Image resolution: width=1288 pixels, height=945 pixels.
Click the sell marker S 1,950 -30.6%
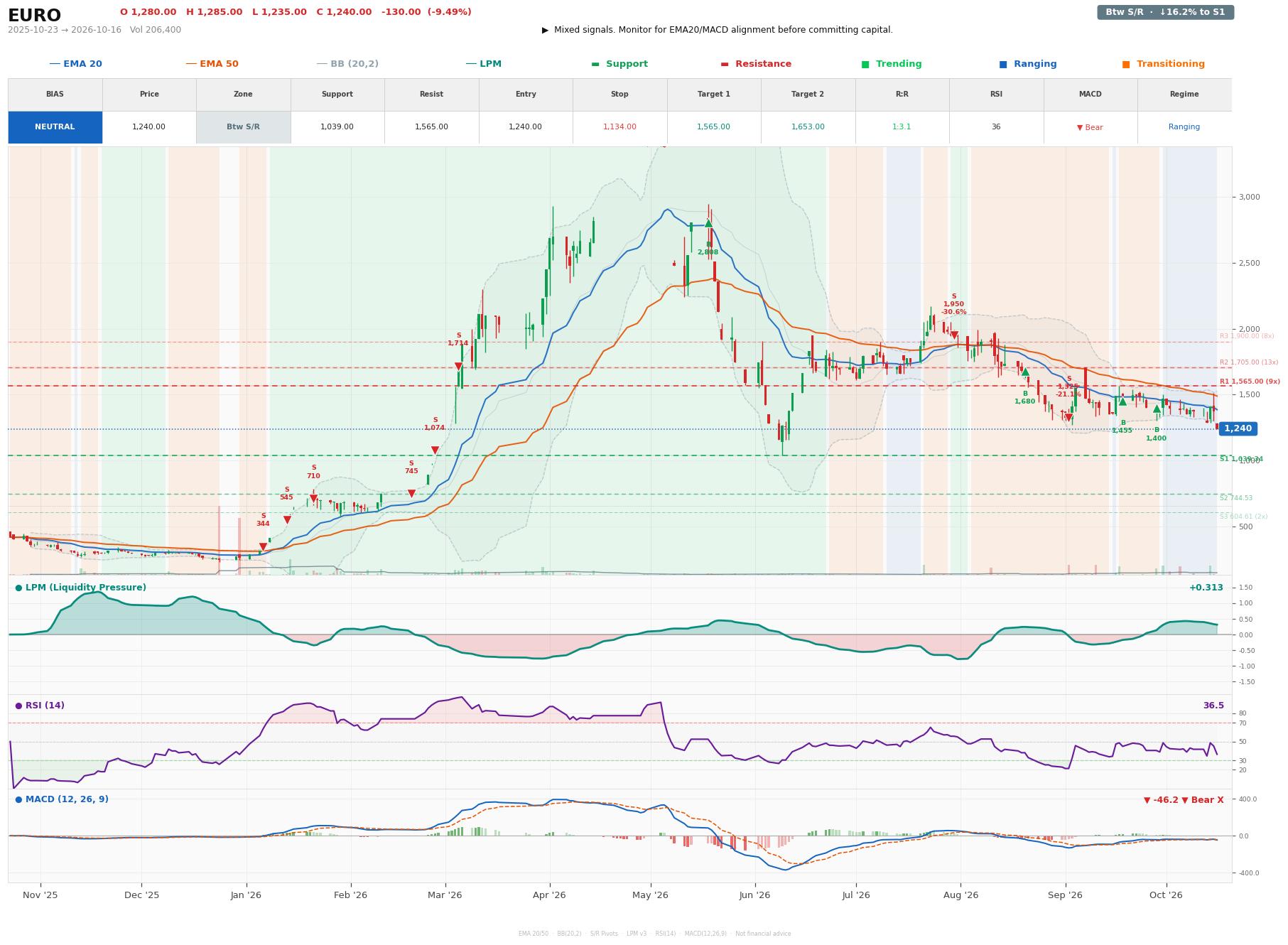click(x=954, y=335)
